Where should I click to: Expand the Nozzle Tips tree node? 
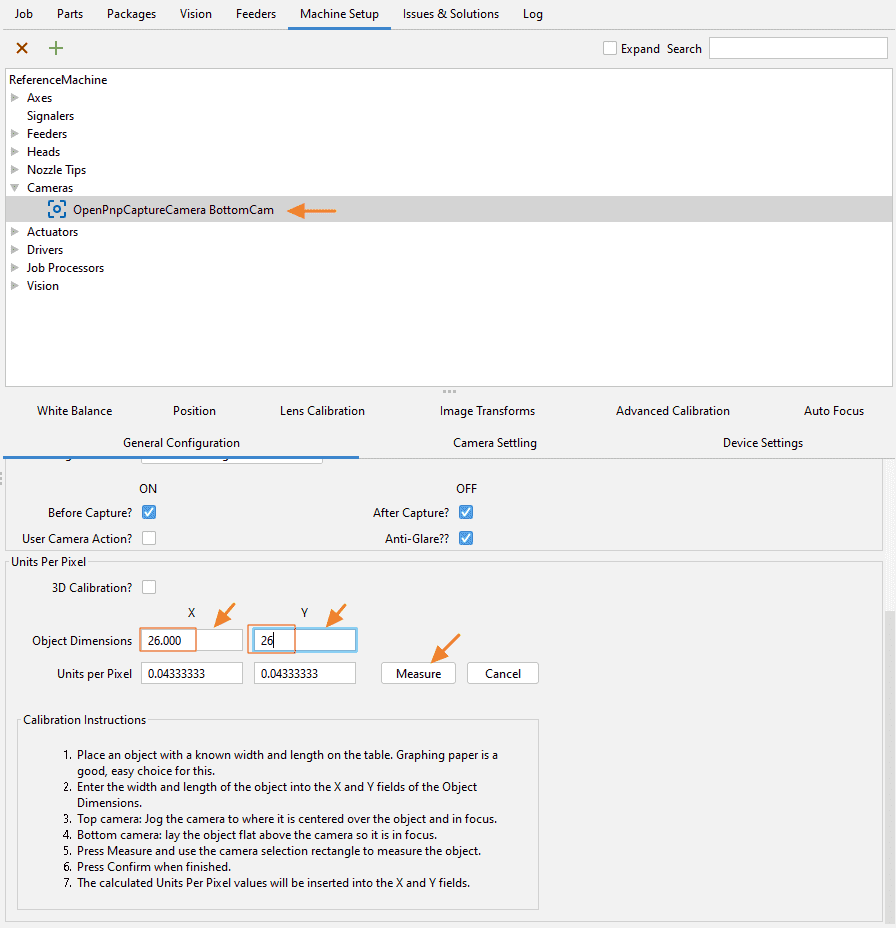coord(15,170)
